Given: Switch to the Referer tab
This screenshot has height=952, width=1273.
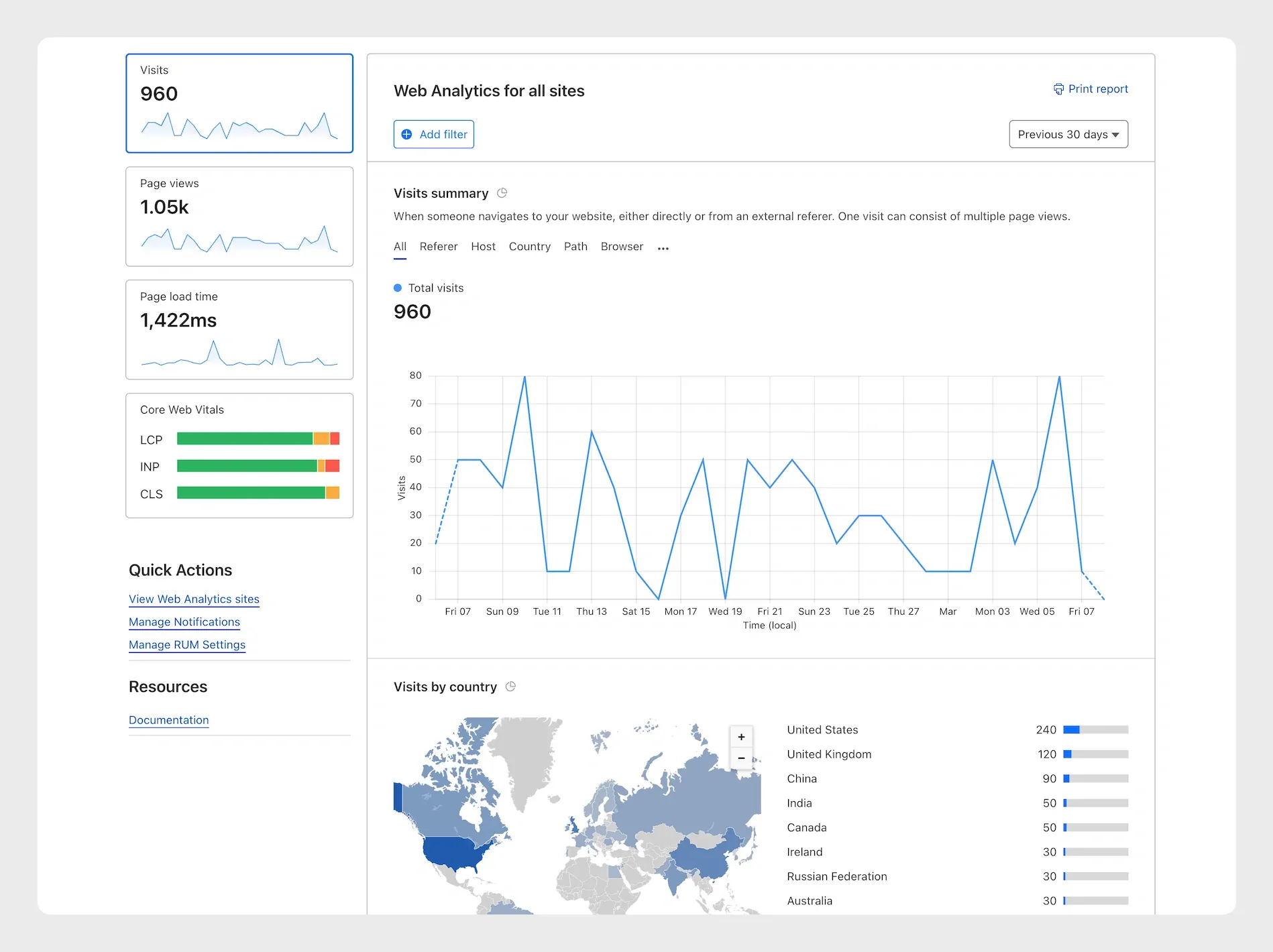Looking at the screenshot, I should coord(439,247).
